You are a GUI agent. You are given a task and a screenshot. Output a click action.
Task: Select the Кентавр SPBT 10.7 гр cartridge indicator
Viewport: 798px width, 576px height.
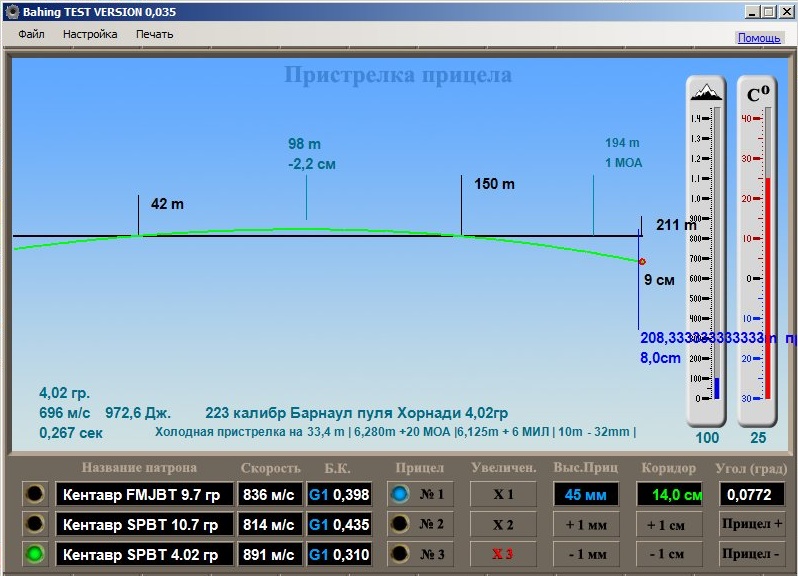coord(35,524)
